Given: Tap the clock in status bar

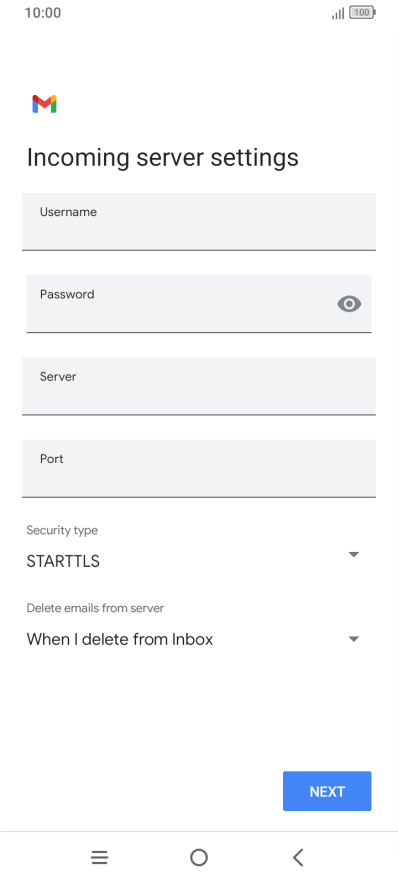Looking at the screenshot, I should [43, 12].
